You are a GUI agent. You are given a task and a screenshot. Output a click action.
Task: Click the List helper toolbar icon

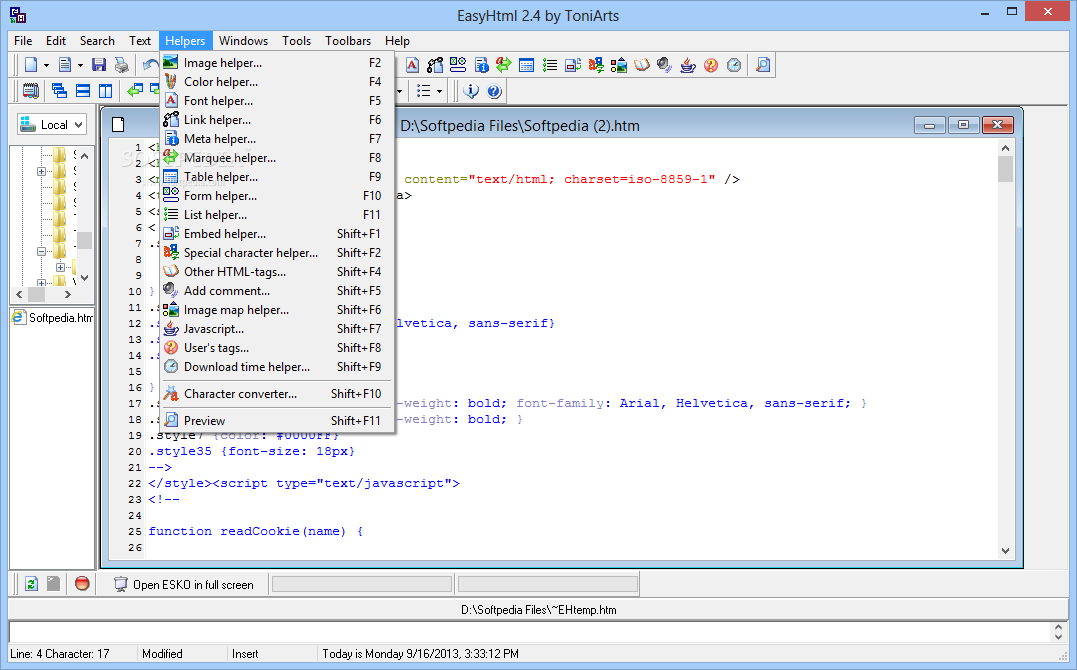pos(549,65)
